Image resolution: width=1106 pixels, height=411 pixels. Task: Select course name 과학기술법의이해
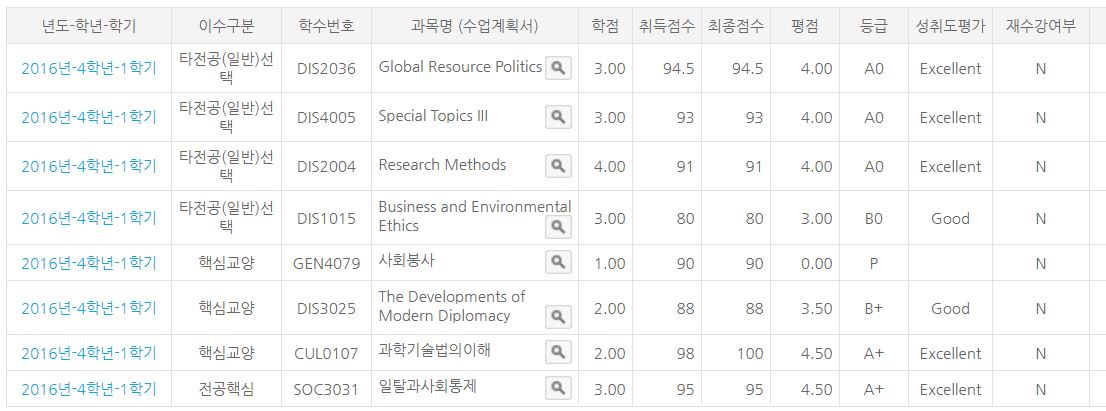pyautogui.click(x=434, y=350)
